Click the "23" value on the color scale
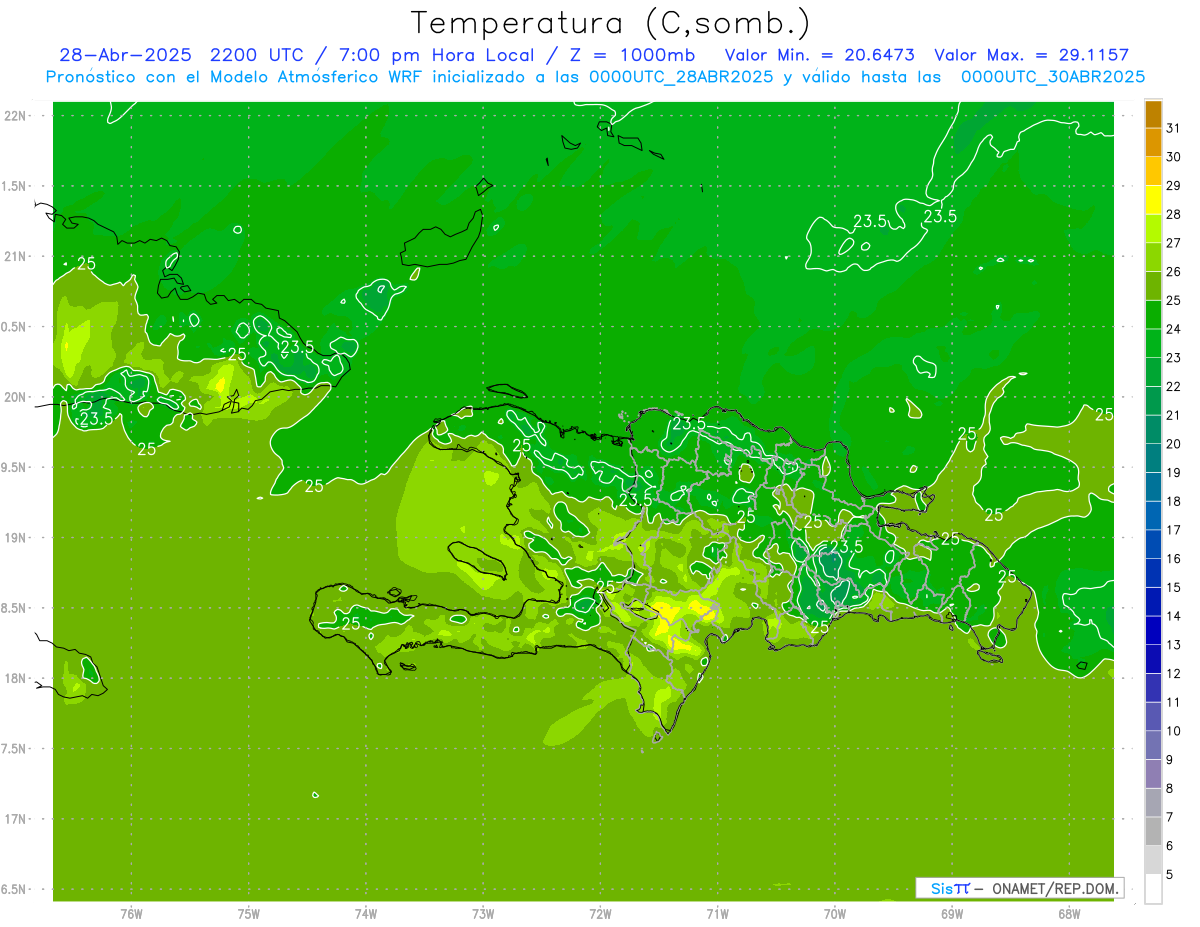The height and width of the screenshot is (927, 1200). coord(1173,358)
